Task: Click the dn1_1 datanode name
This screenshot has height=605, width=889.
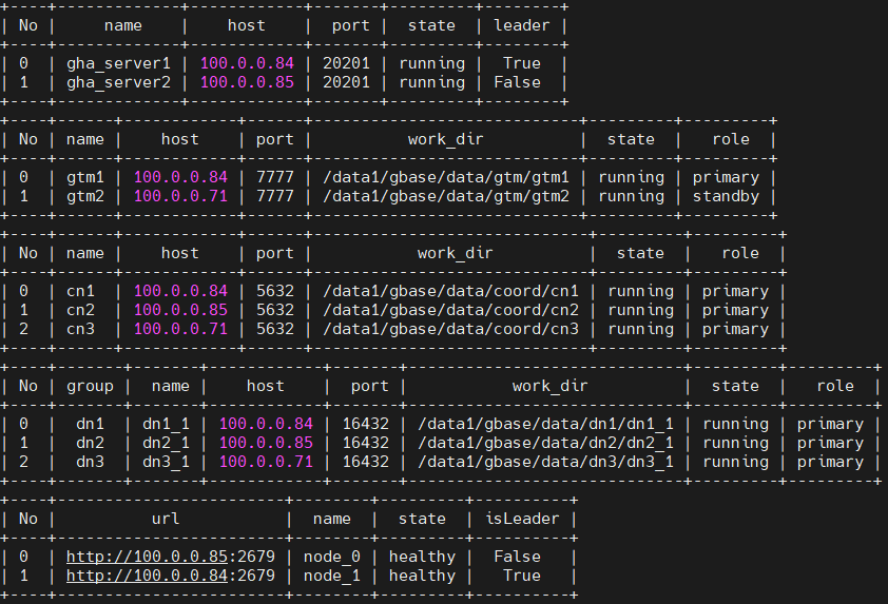Action: pyautogui.click(x=171, y=424)
